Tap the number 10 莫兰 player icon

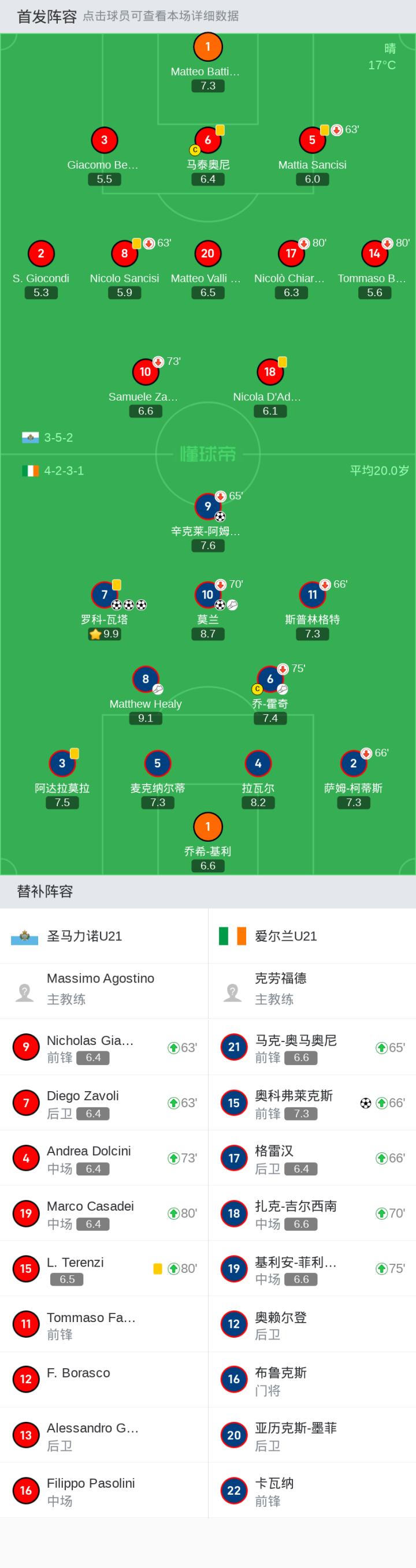[207, 595]
